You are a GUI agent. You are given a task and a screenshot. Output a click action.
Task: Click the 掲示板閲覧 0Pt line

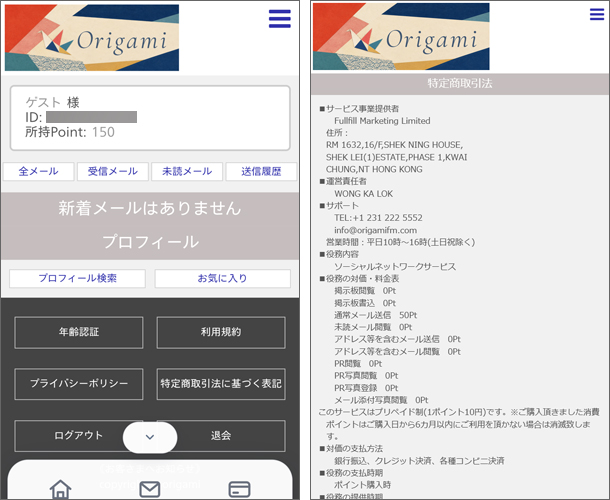(365, 291)
